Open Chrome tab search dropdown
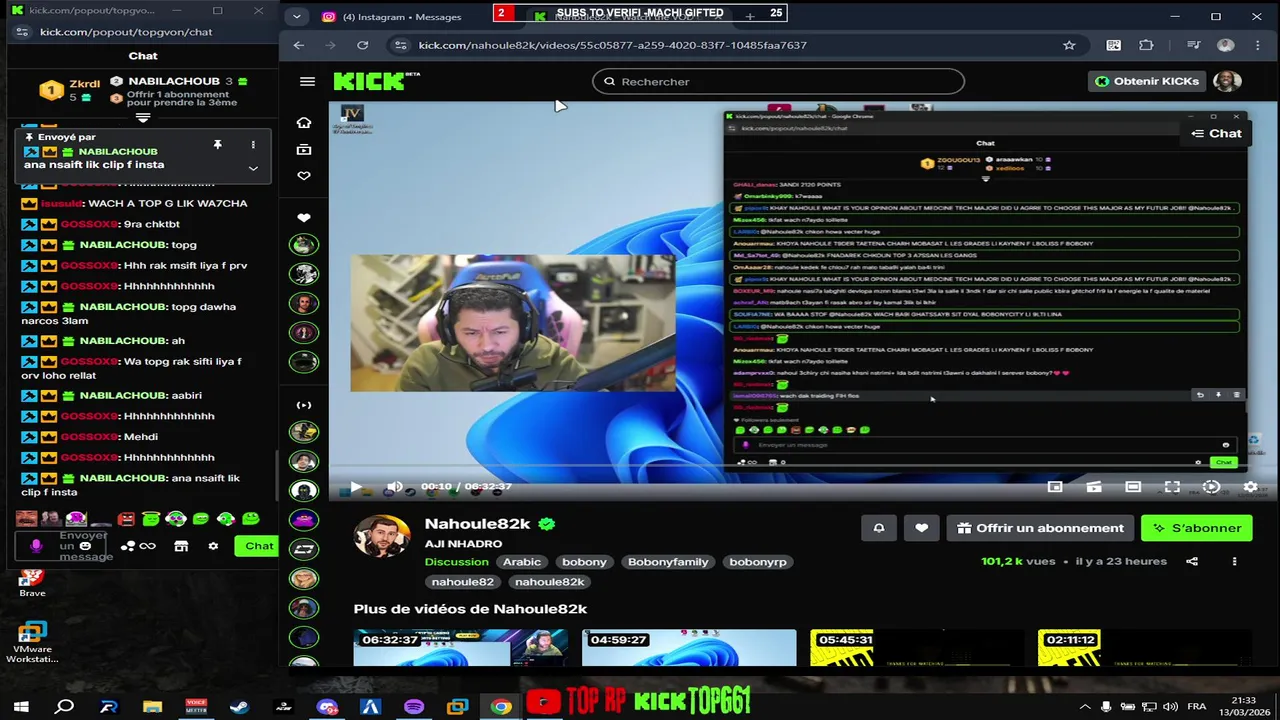The height and width of the screenshot is (720, 1280). (296, 17)
